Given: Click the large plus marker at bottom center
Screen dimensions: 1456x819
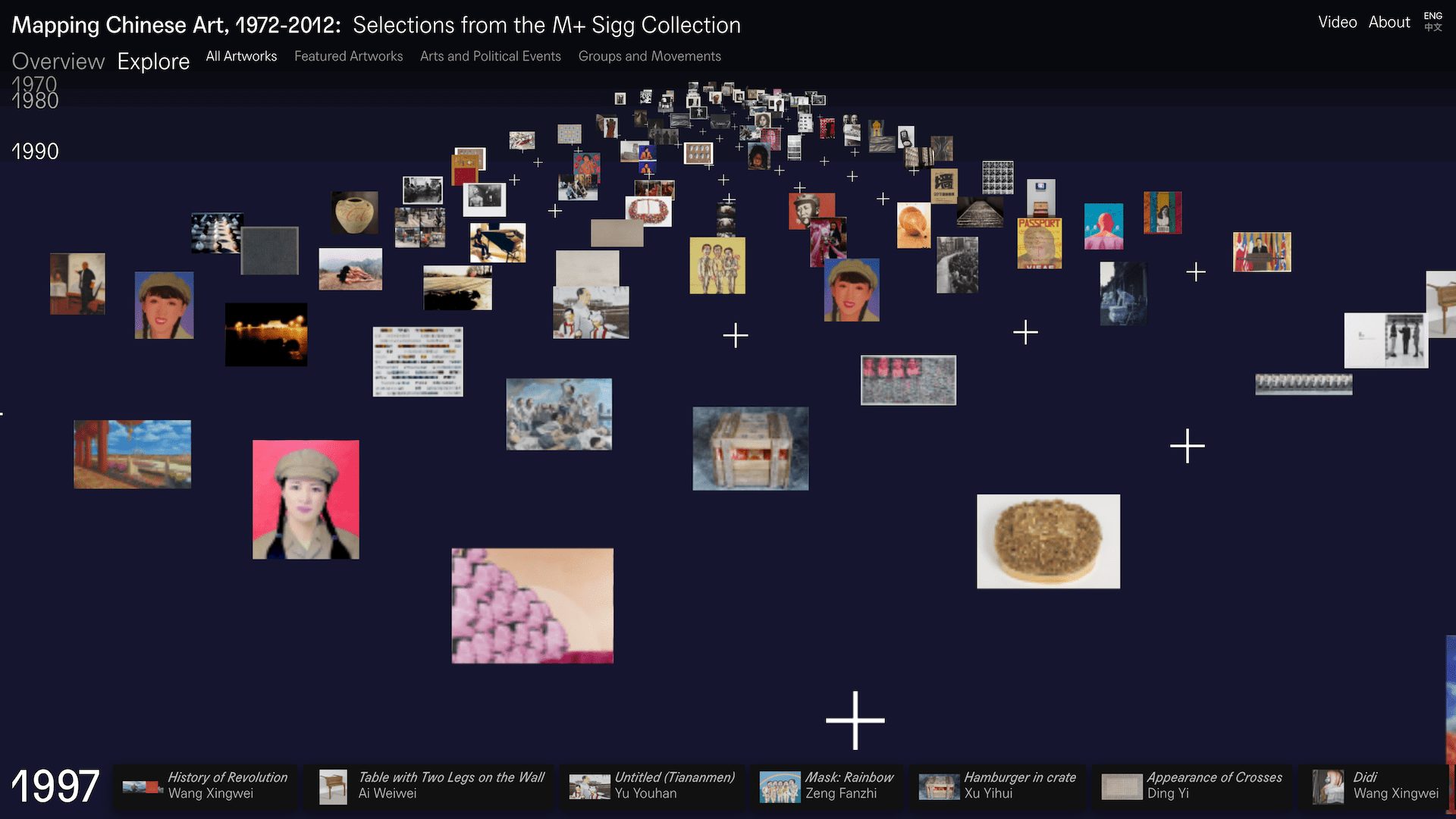Looking at the screenshot, I should (x=855, y=720).
